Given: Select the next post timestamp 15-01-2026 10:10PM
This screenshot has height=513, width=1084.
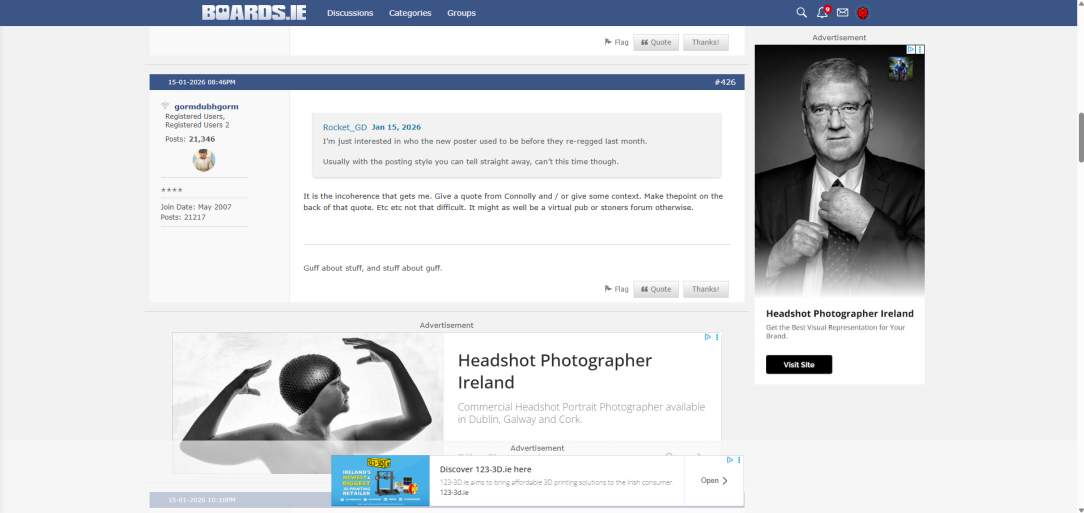Looking at the screenshot, I should pyautogui.click(x=202, y=500).
